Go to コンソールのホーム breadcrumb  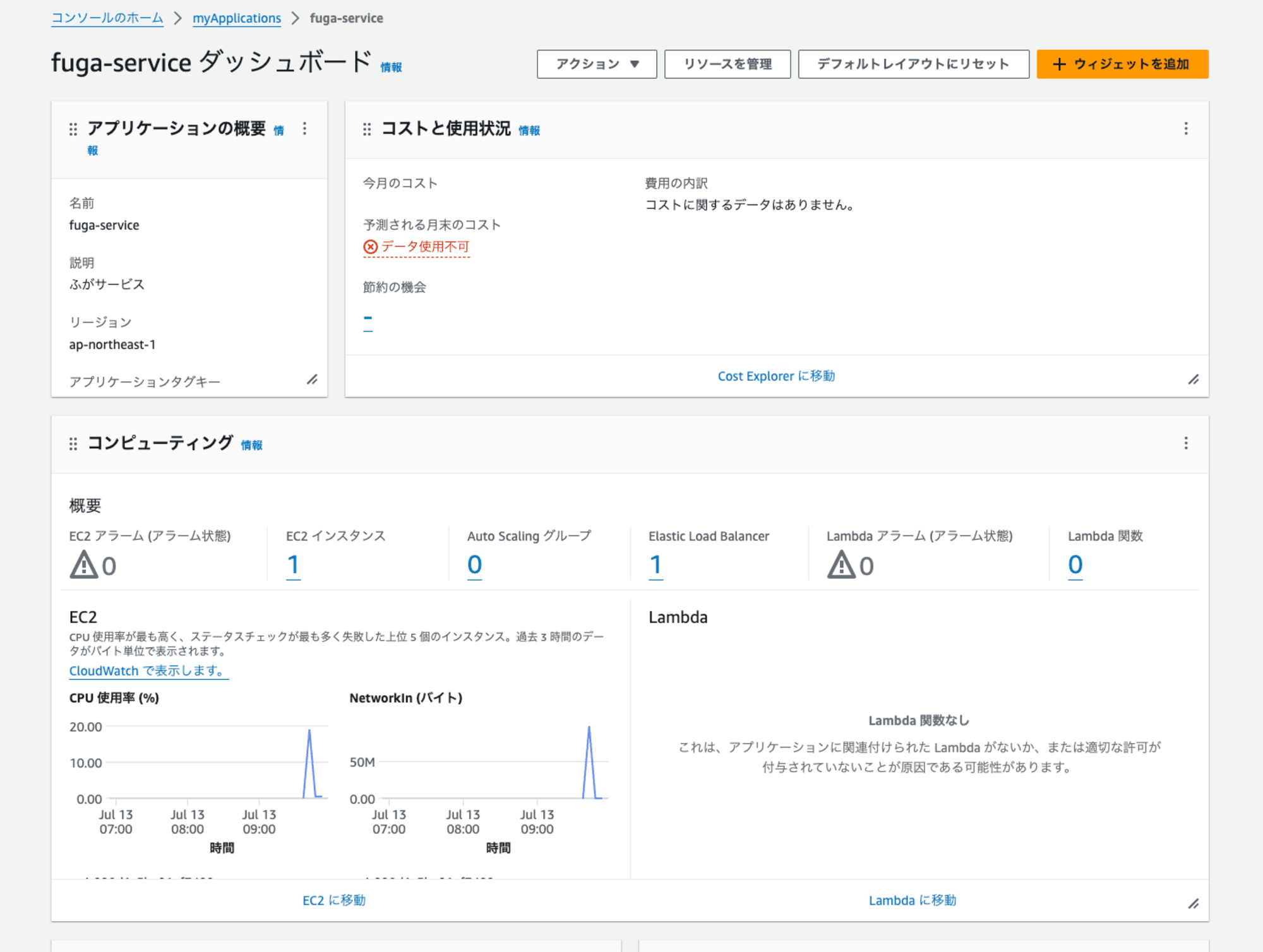pyautogui.click(x=107, y=18)
